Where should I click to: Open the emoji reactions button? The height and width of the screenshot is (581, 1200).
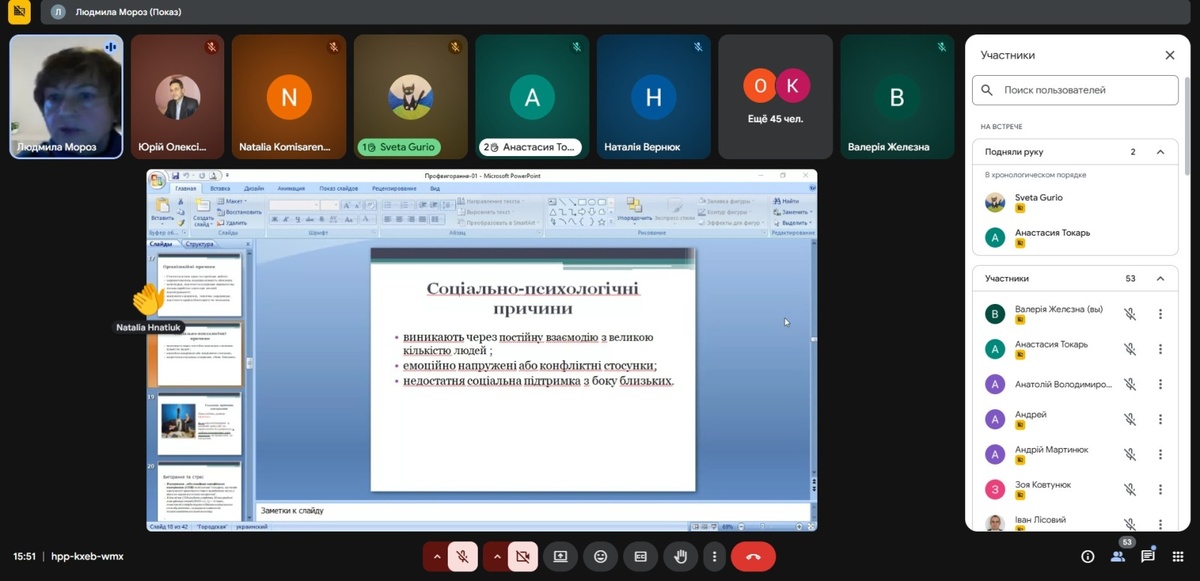[600, 556]
